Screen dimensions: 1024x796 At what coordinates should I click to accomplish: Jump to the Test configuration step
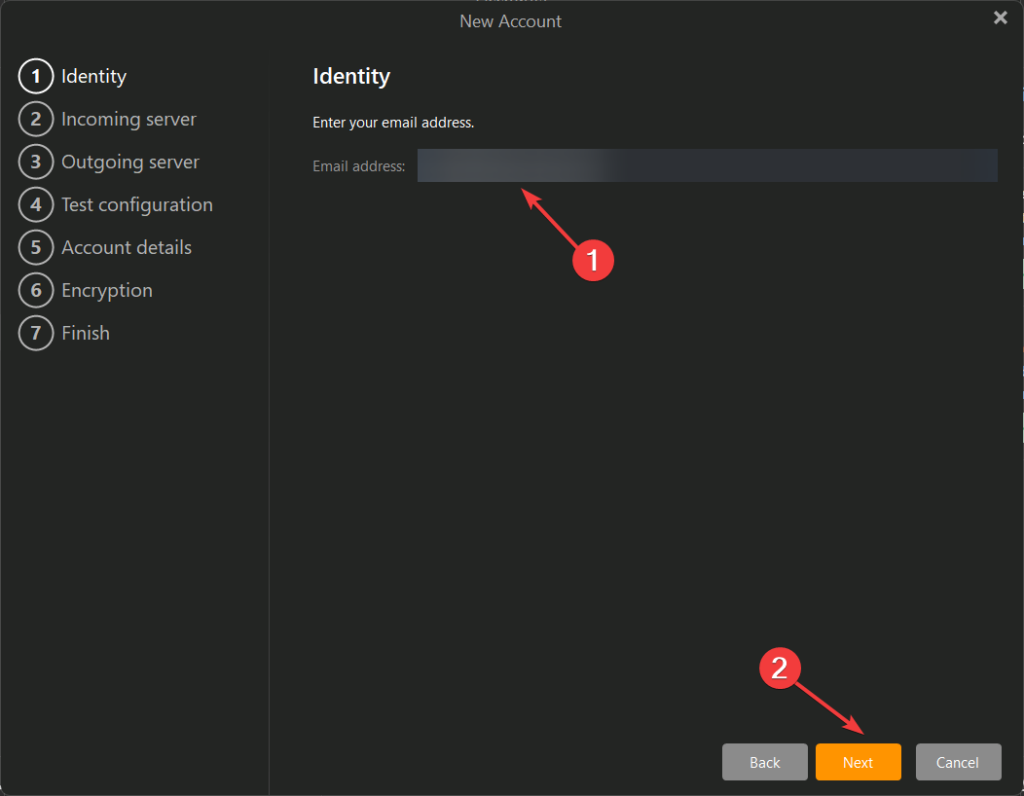pos(137,205)
